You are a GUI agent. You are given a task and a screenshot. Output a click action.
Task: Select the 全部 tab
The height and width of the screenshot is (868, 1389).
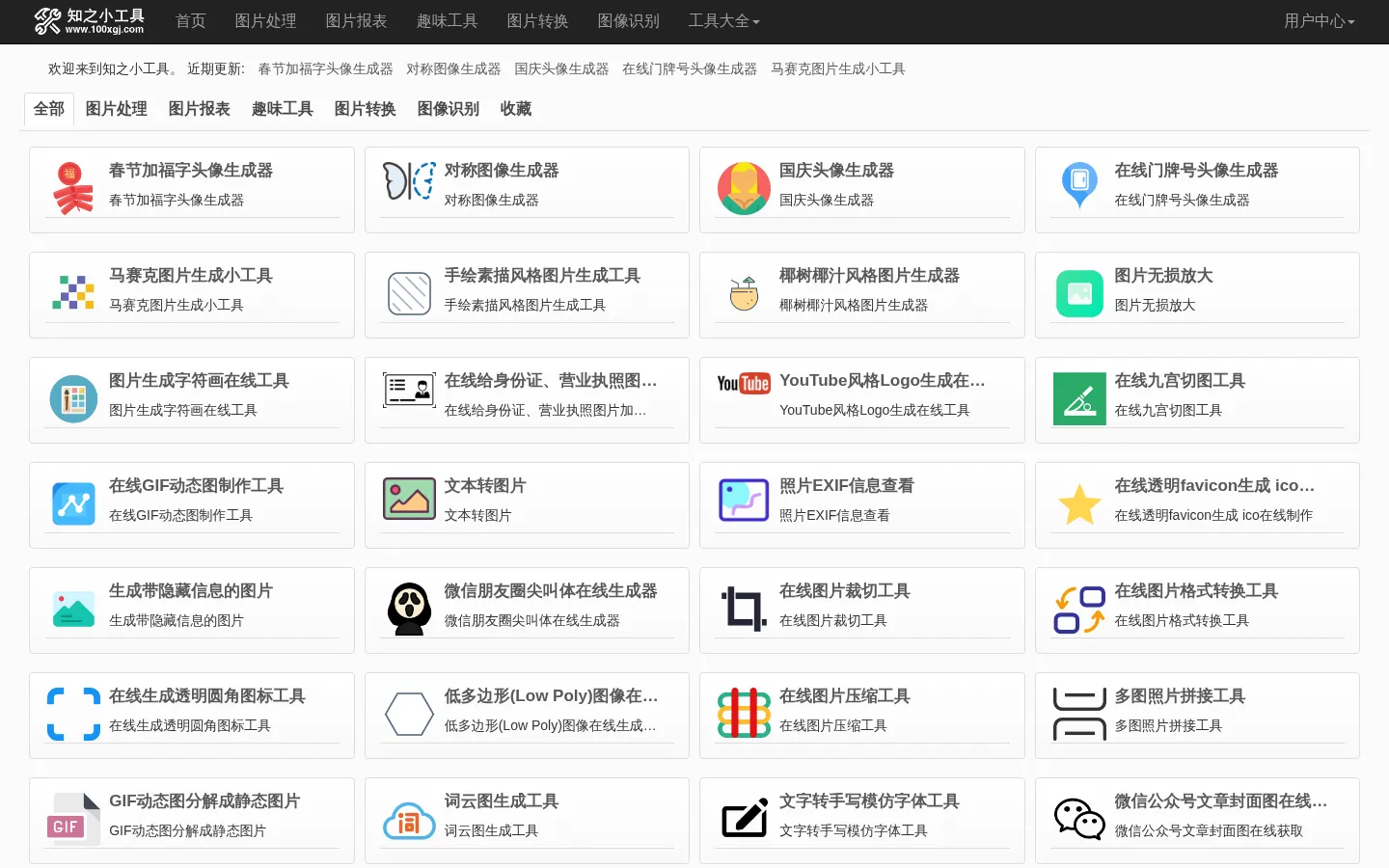(49, 109)
